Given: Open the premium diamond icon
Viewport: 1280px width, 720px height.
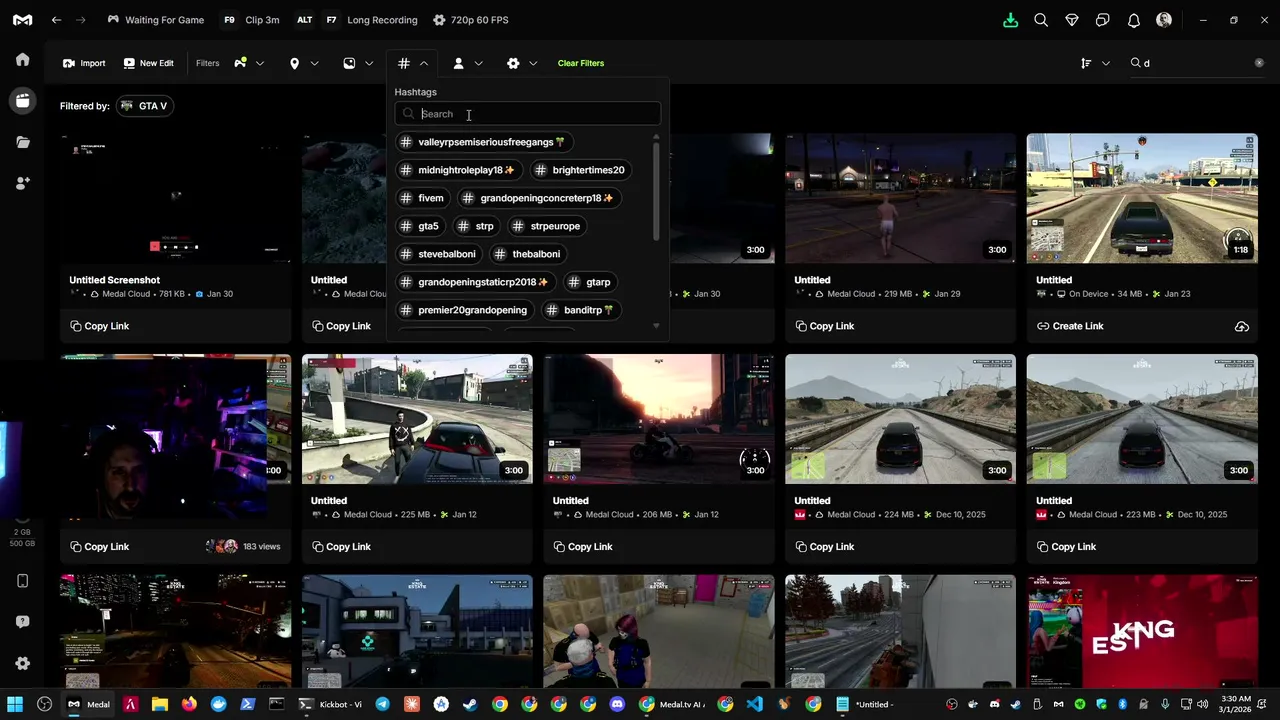Looking at the screenshot, I should [1072, 20].
